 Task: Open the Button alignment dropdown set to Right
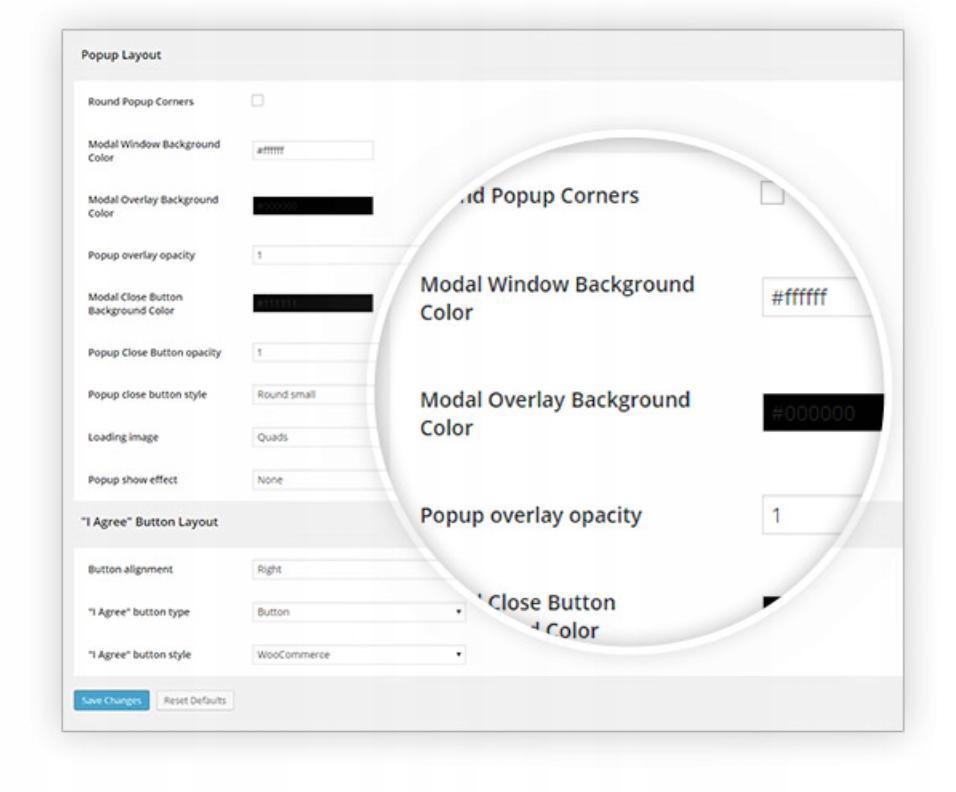(340, 570)
